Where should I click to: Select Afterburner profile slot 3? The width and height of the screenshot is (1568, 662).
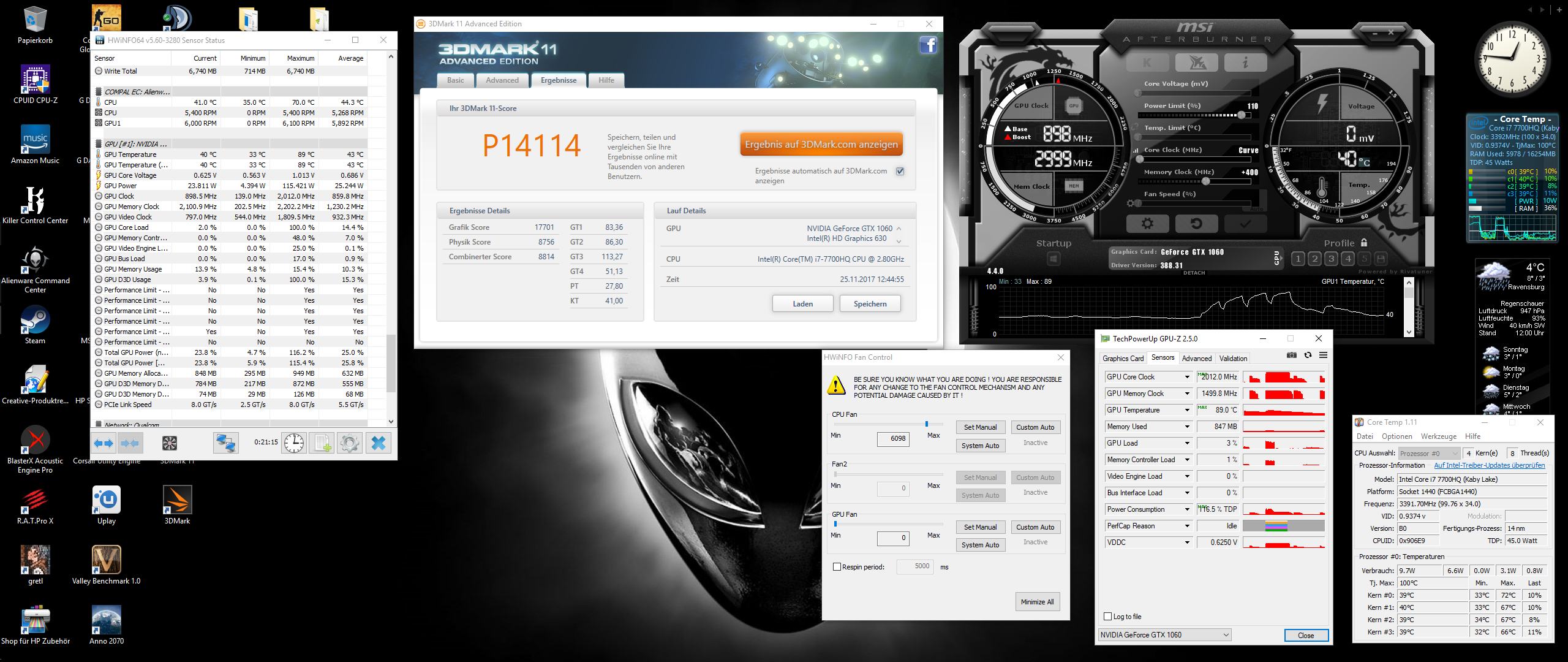[1331, 259]
